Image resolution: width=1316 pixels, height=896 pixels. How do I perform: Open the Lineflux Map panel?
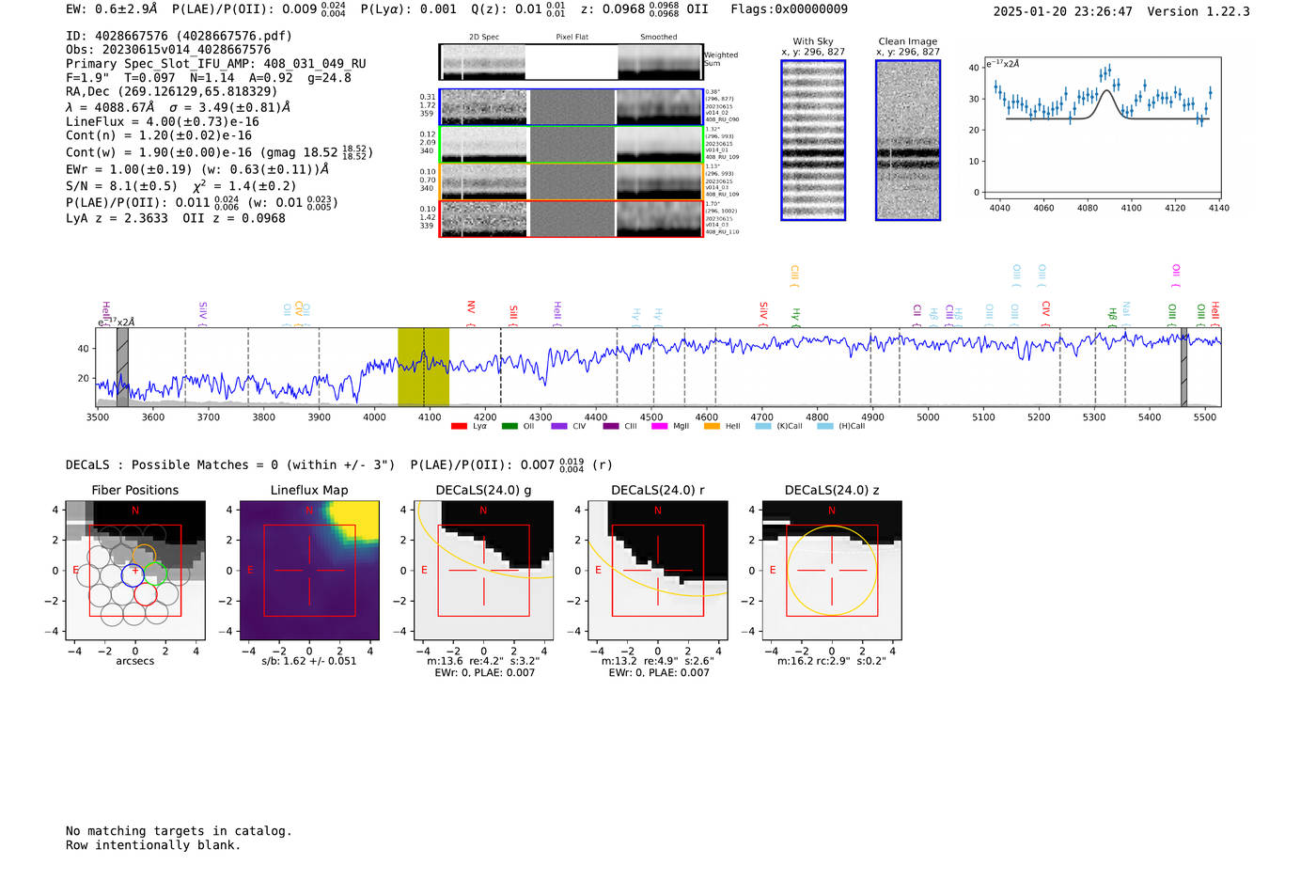point(309,571)
